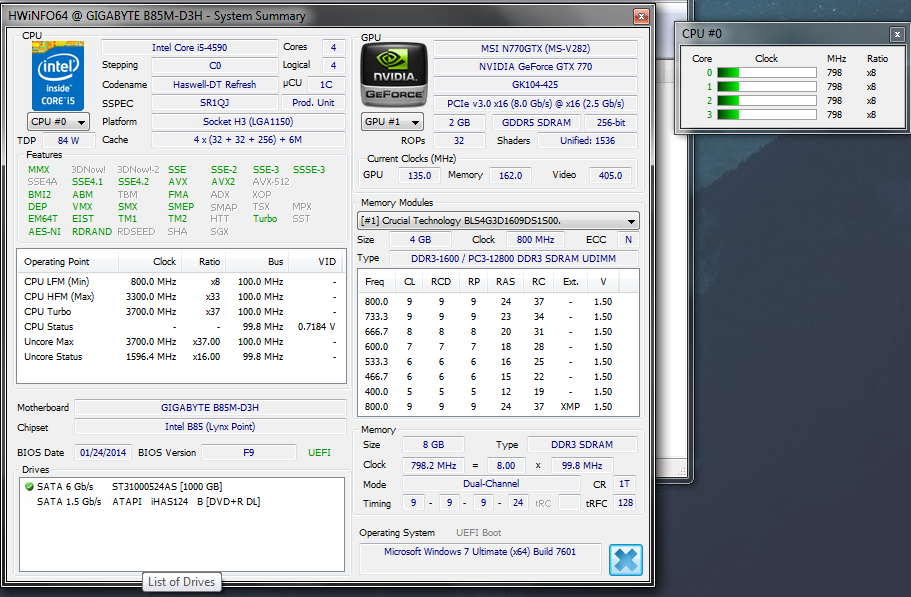Screen dimensions: 911x597
Task: Click the AVX2 feature label
Action: (x=223, y=182)
